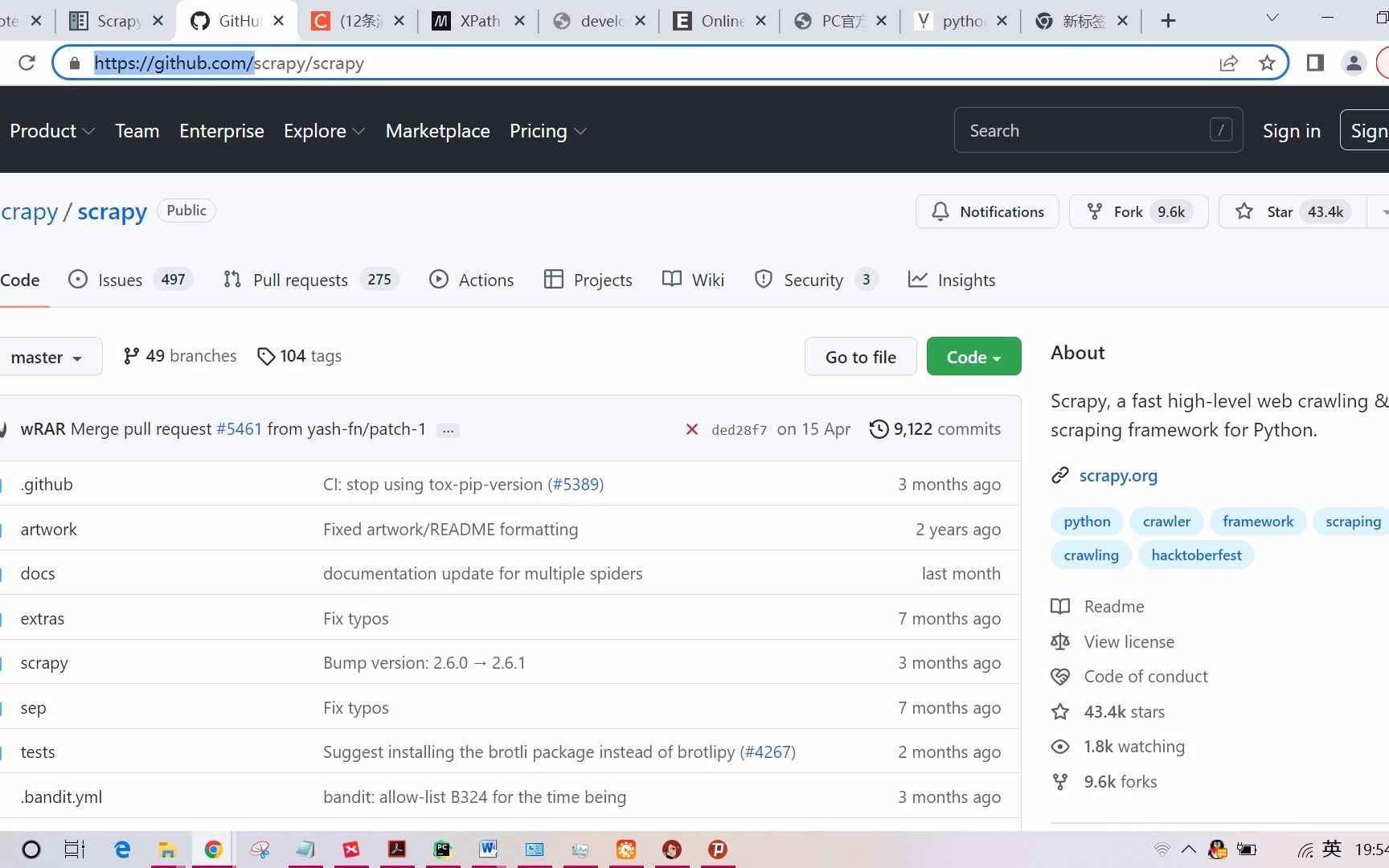Open the browser tab list chevron
Image resolution: width=1389 pixels, height=868 pixels.
pyautogui.click(x=1272, y=18)
